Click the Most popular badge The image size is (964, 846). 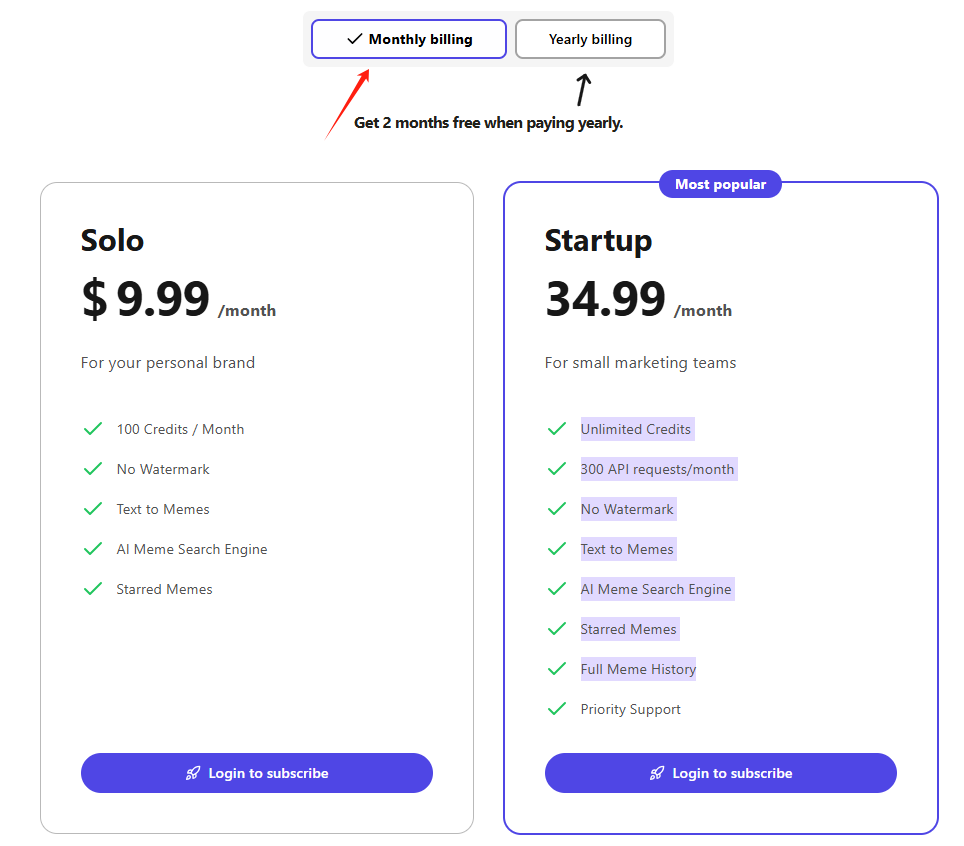[720, 184]
